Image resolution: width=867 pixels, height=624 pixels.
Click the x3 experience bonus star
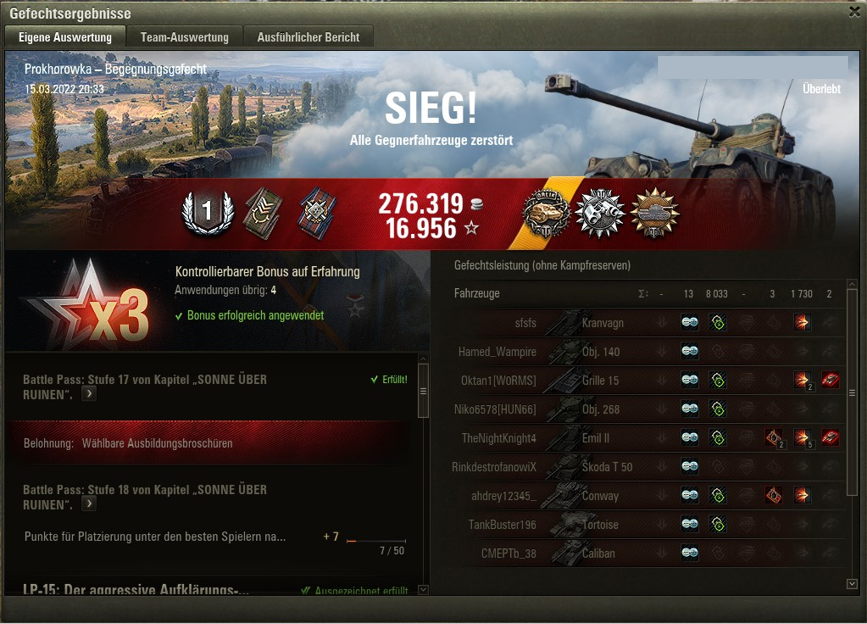(x=88, y=304)
